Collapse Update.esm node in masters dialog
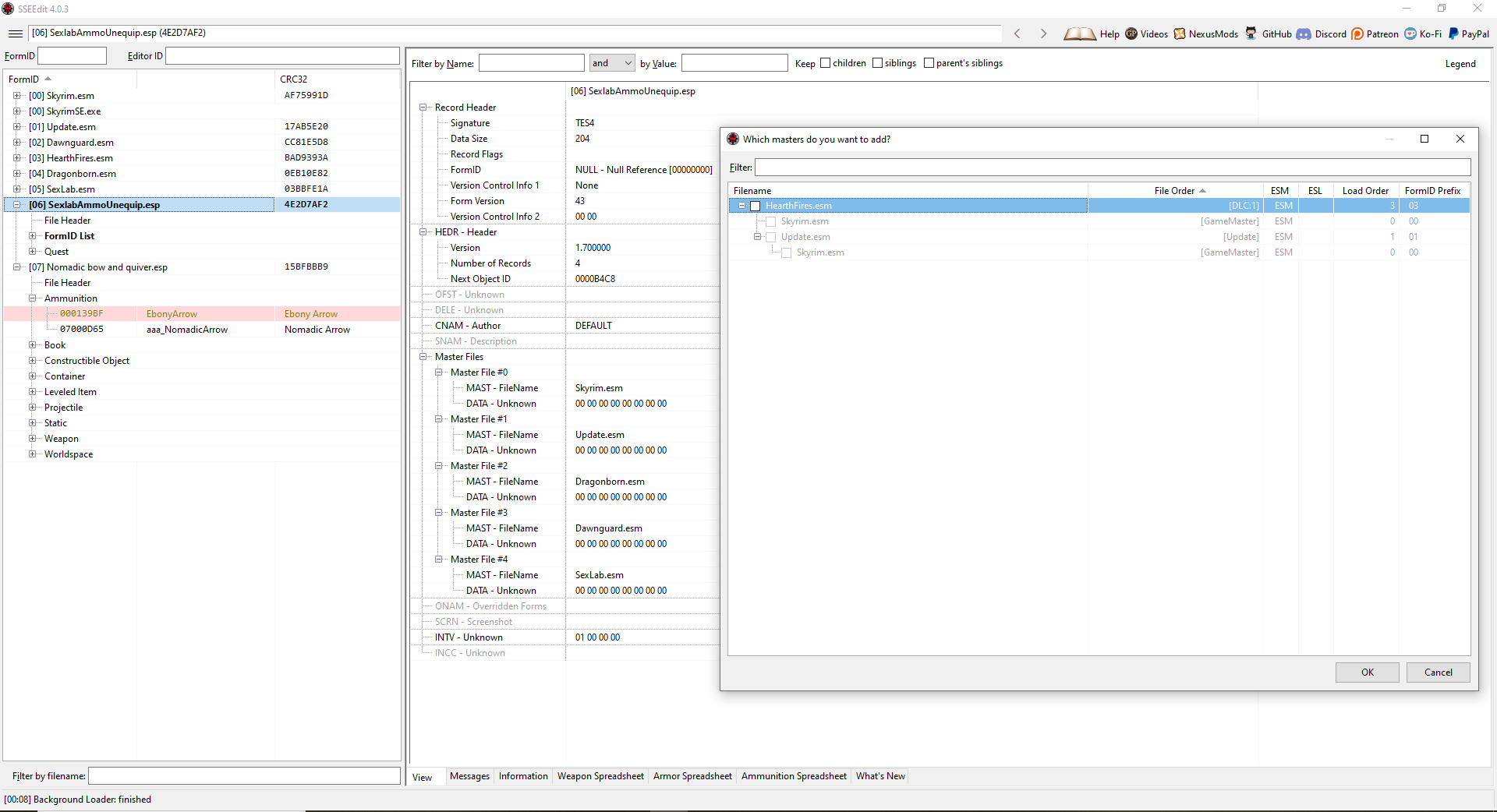This screenshot has width=1497, height=812. pos(757,237)
